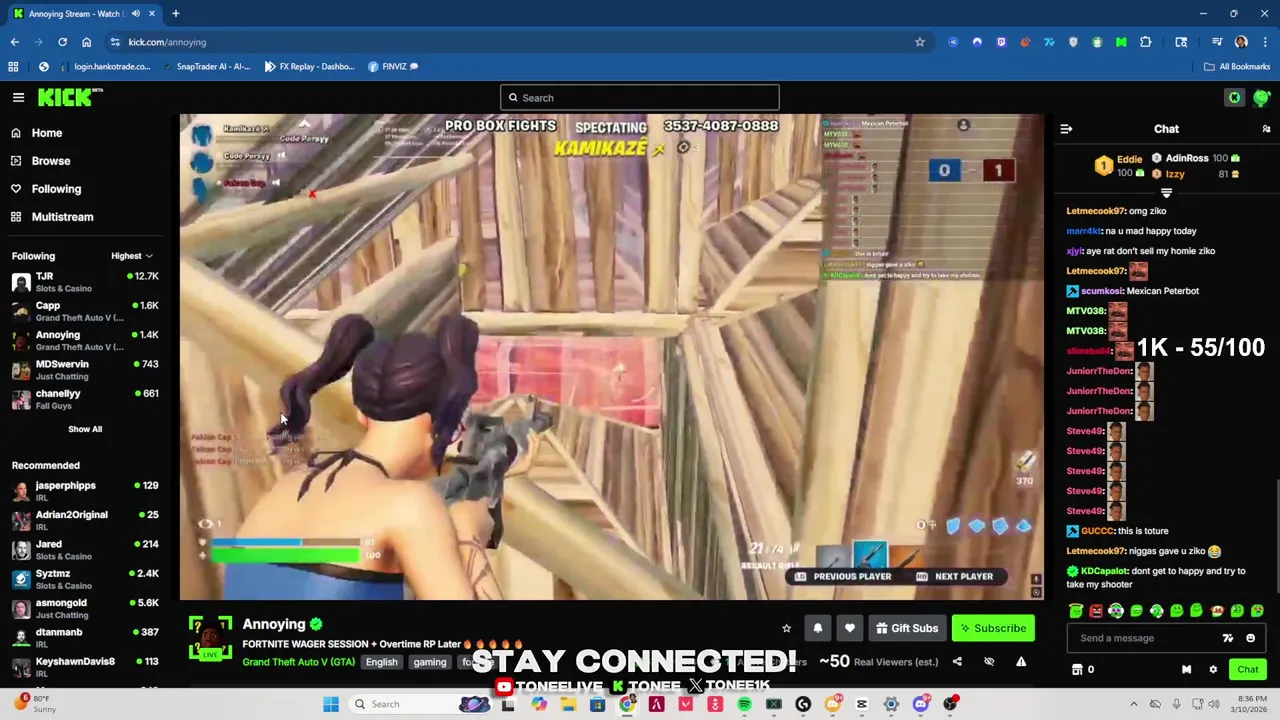Reload the page in Chrome
This screenshot has height=720, width=1280.
[62, 42]
